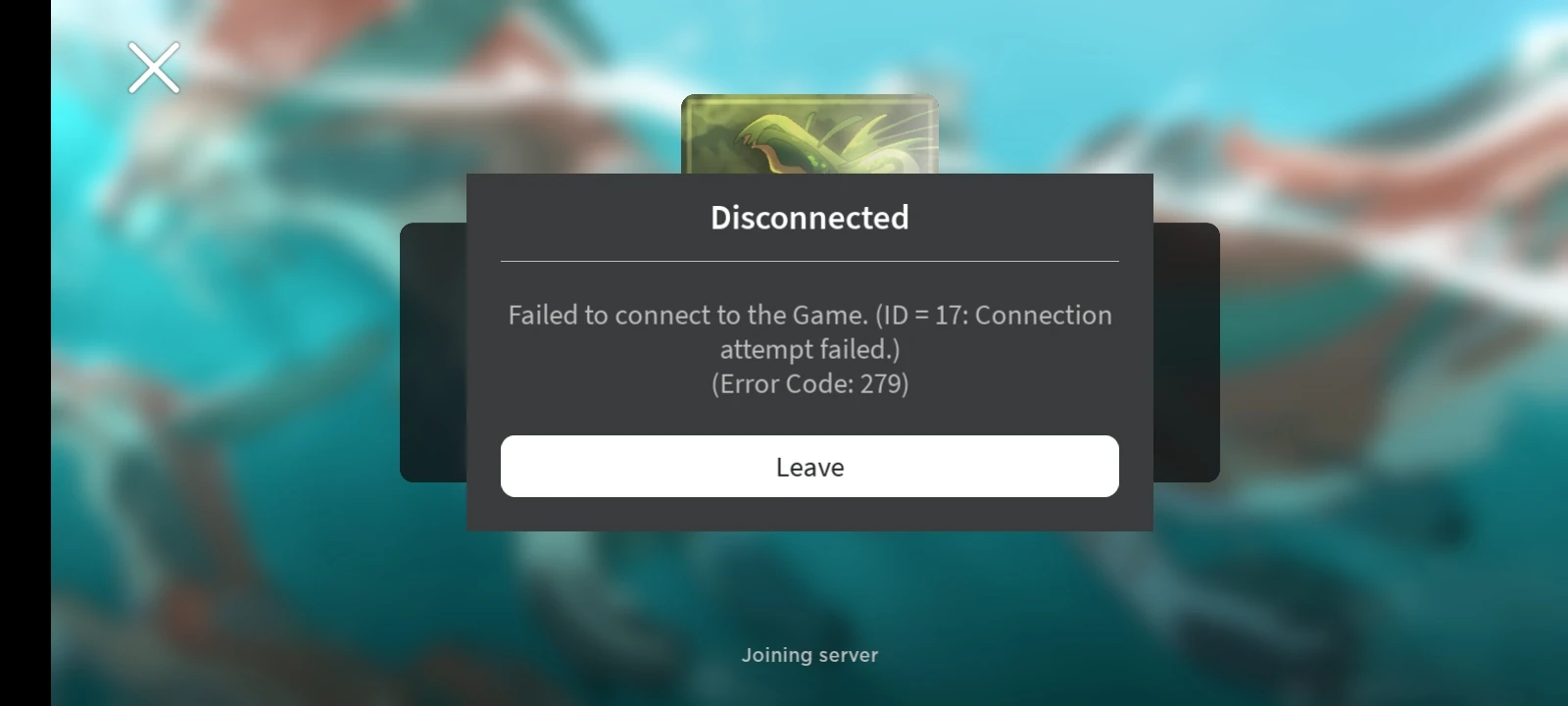Tap the black bar on the screen edge
1568x706 pixels.
[x=25, y=353]
